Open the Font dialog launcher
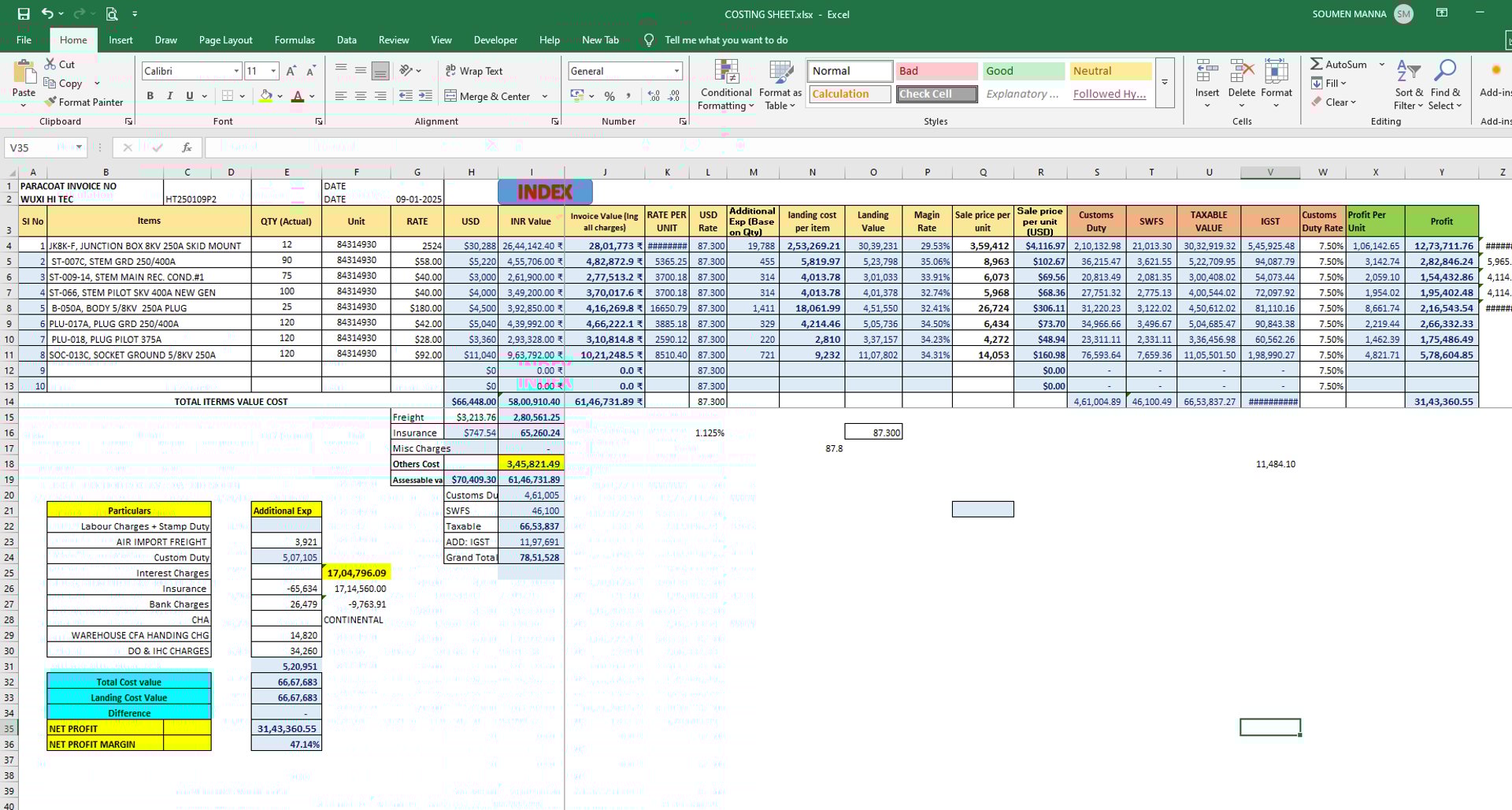 point(319,121)
